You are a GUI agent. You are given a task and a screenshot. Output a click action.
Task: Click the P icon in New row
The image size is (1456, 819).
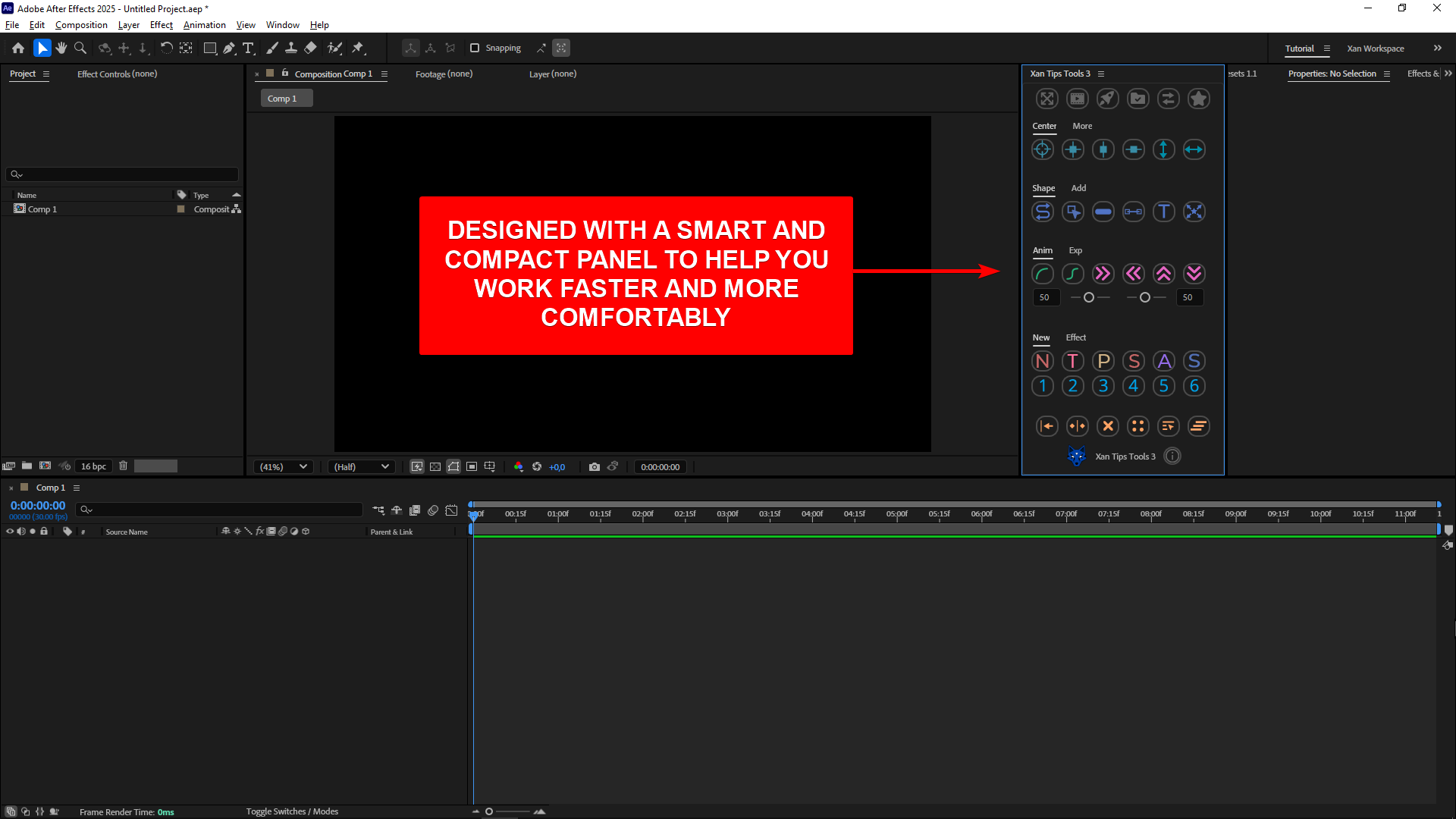[1103, 361]
